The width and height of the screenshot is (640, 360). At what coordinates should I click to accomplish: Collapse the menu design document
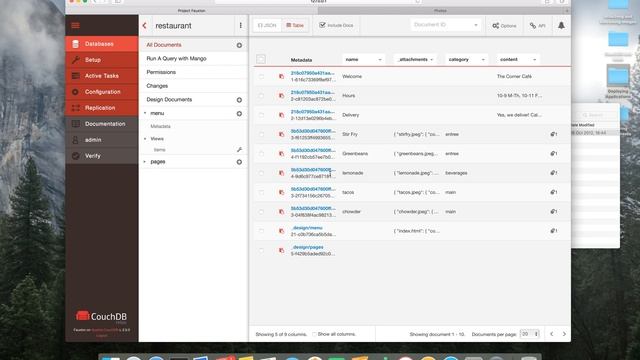tap(145, 113)
